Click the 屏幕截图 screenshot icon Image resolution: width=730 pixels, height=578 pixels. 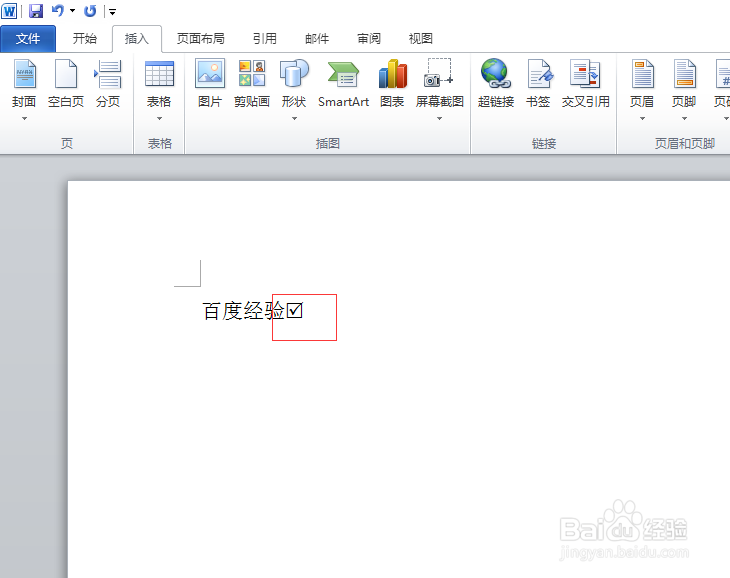[439, 74]
